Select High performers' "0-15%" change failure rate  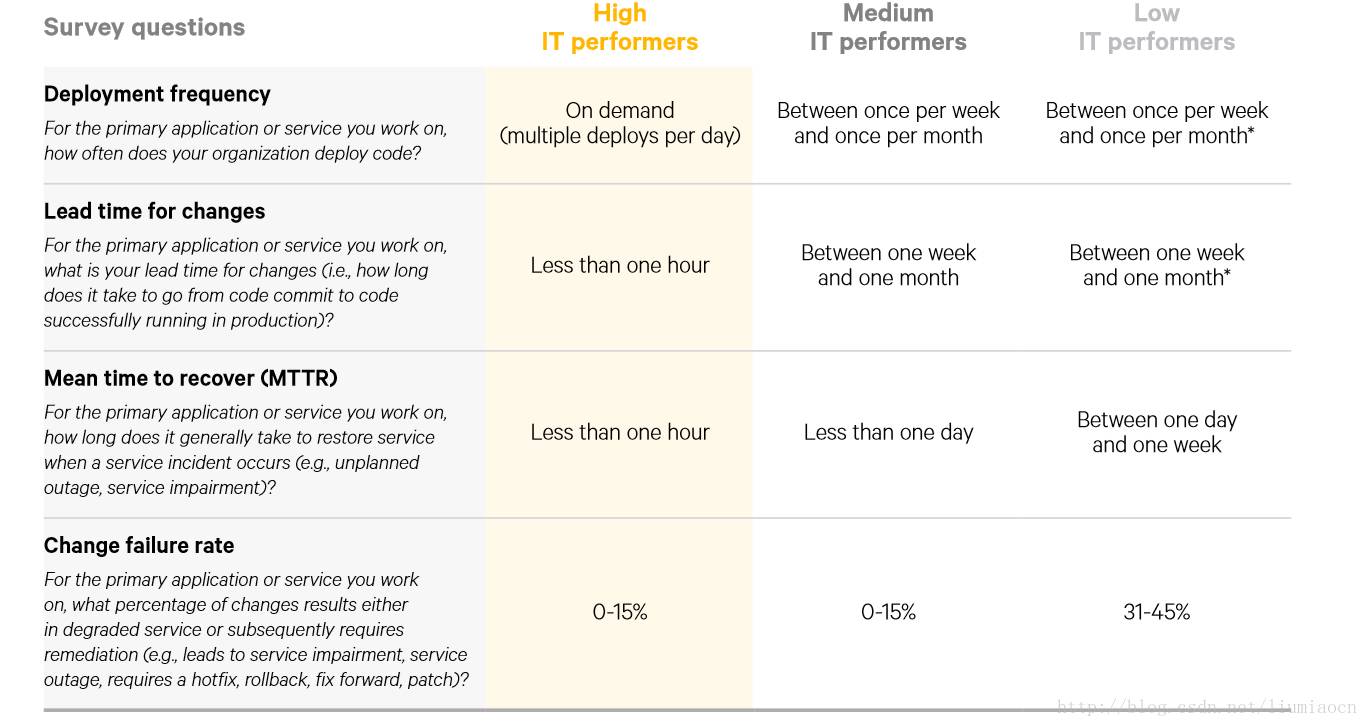click(620, 612)
